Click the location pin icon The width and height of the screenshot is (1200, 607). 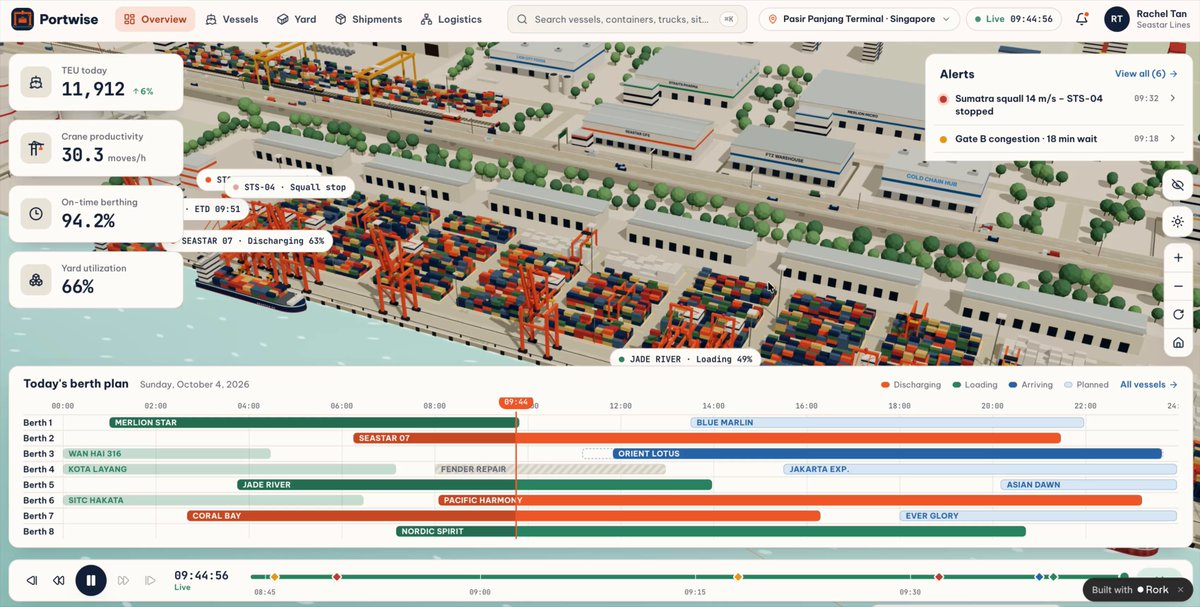click(x=773, y=19)
